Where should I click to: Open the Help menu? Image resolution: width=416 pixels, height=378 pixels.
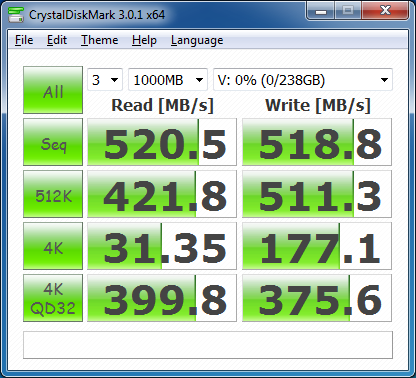(144, 40)
